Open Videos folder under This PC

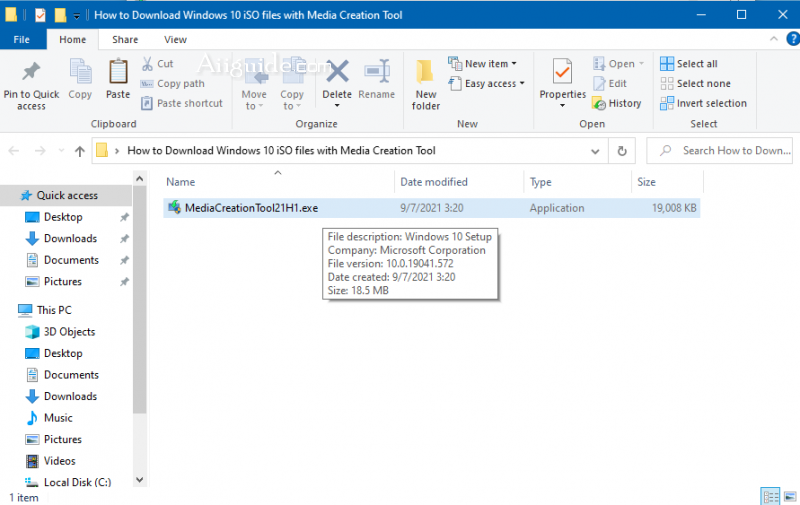click(x=59, y=461)
